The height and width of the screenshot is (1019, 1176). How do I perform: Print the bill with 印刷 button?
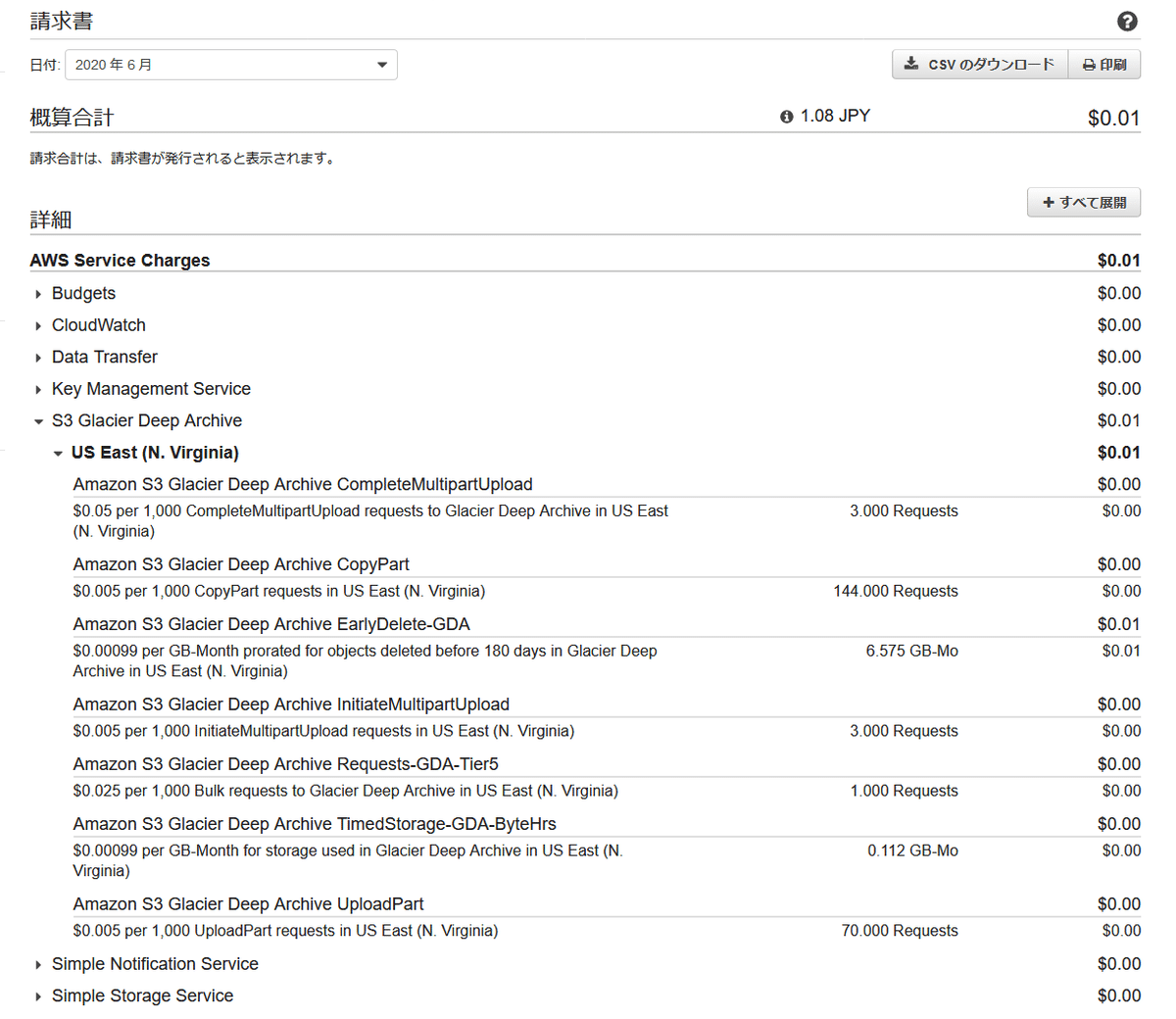1104,65
